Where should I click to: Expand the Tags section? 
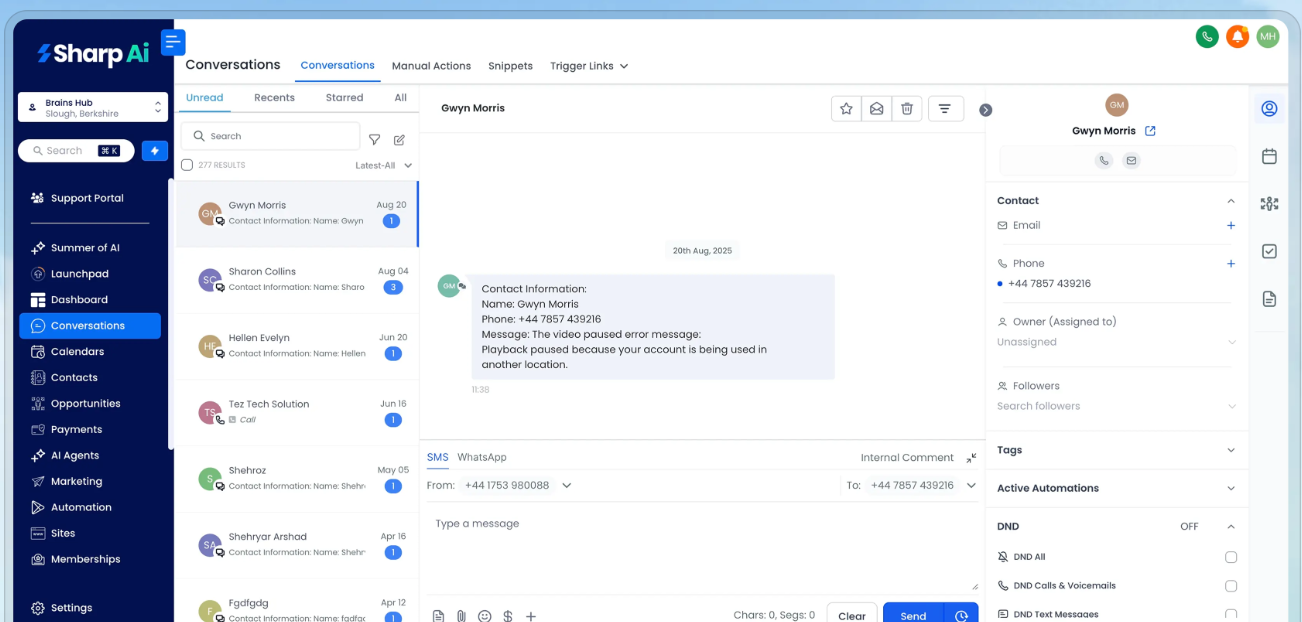1230,450
